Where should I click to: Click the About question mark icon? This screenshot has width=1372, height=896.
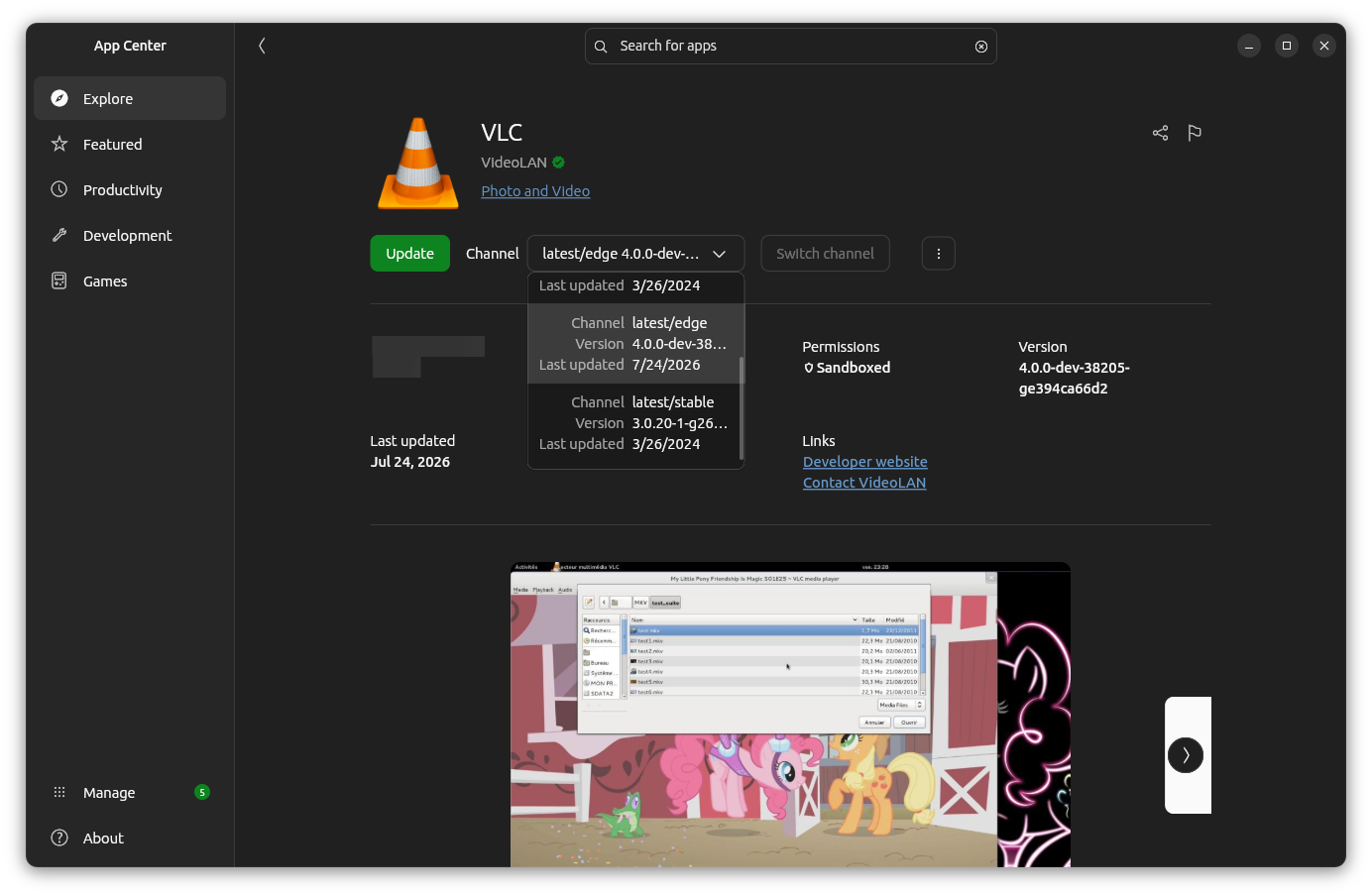tap(59, 838)
